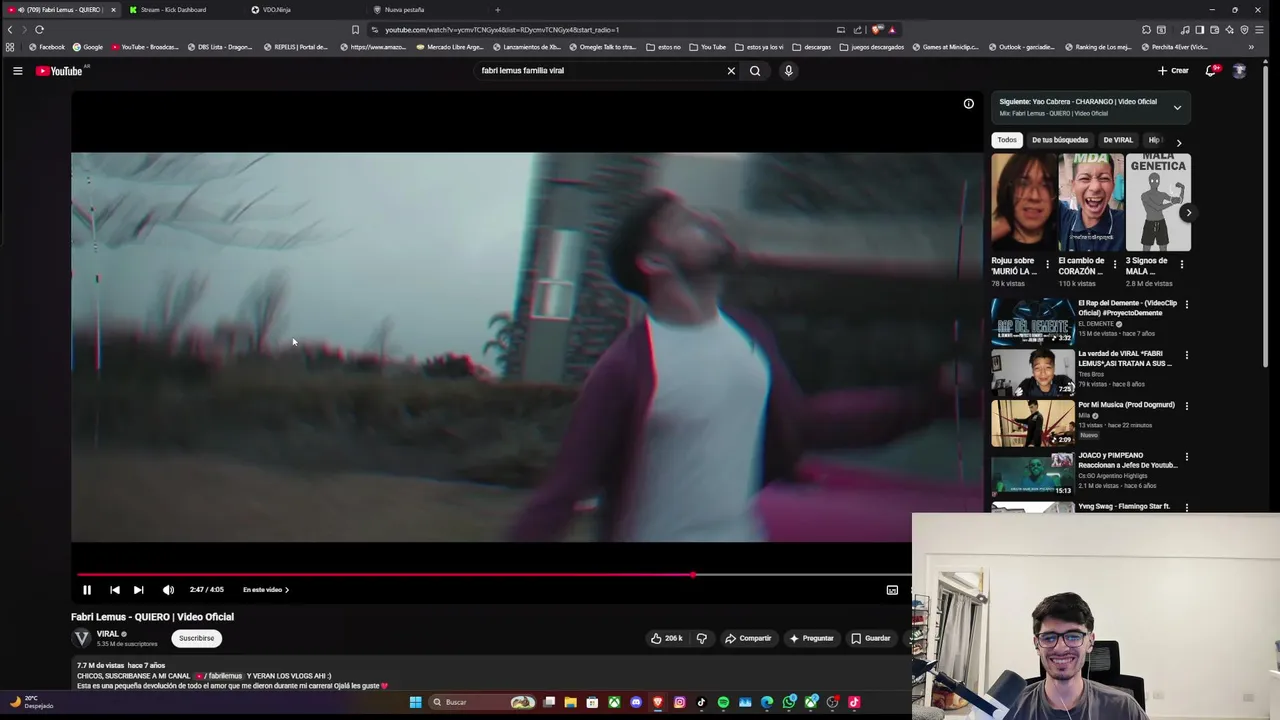Open 'La verdad de VIRAL' video title
Screen dimensions: 1280x720
pyautogui.click(x=1125, y=358)
